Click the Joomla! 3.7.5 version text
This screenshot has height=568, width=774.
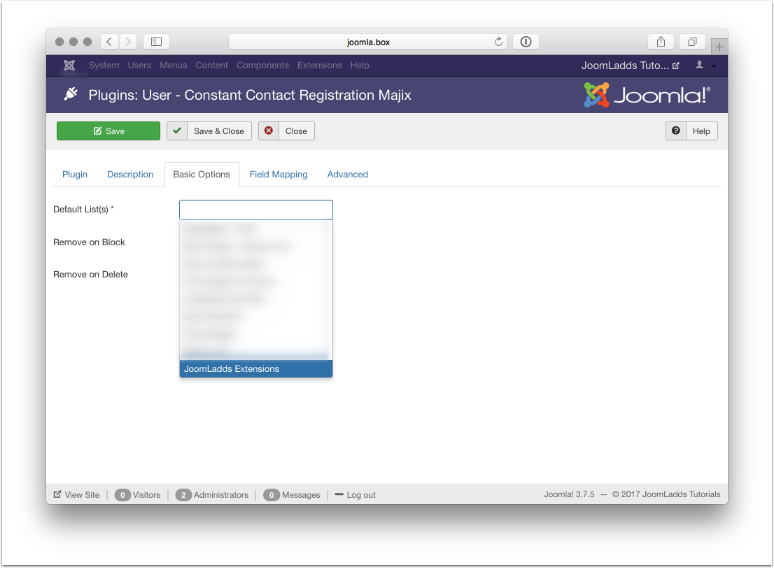[x=569, y=494]
